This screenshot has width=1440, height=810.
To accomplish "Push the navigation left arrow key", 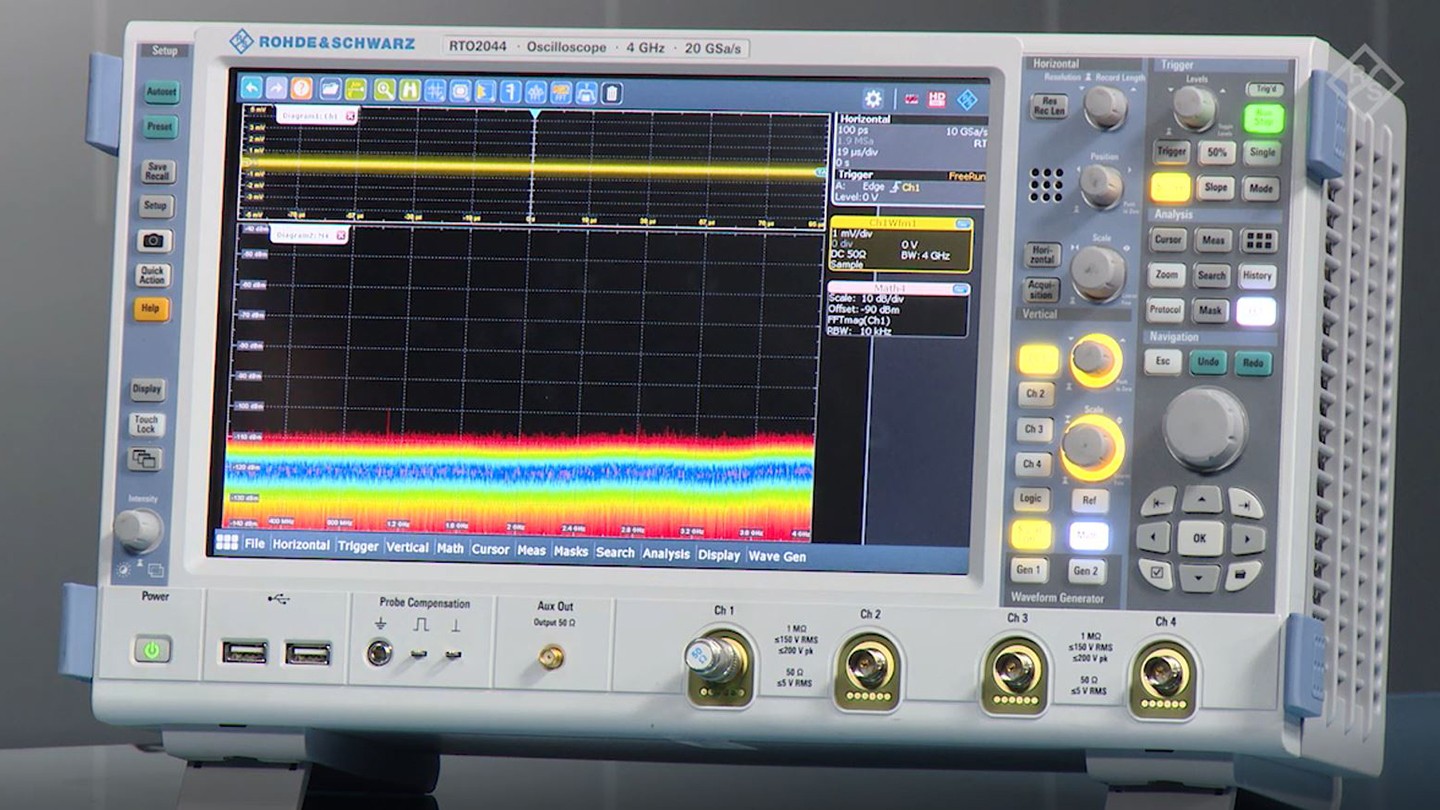I will pos(1154,538).
